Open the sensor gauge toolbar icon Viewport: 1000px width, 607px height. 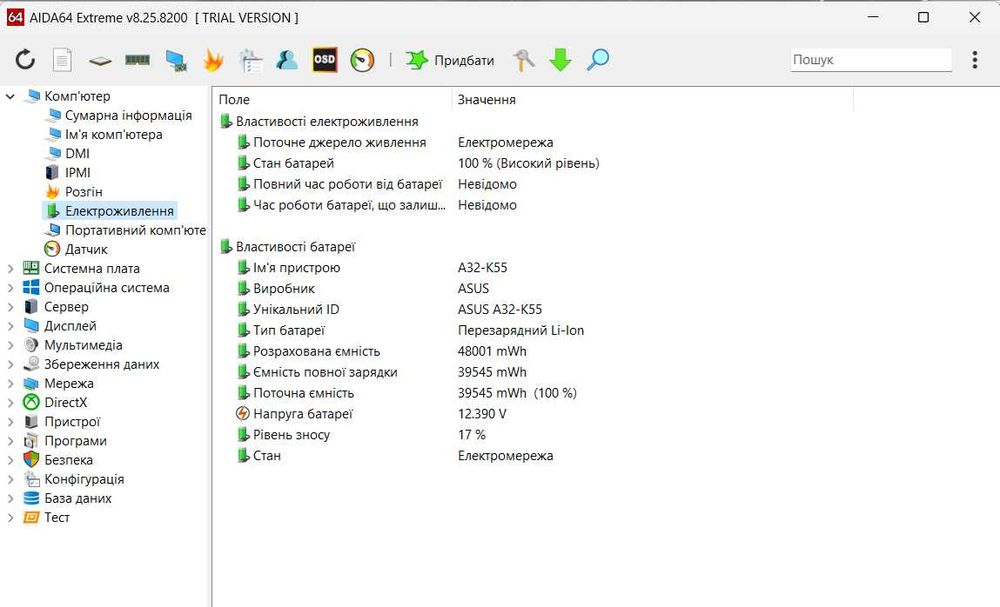click(x=362, y=61)
